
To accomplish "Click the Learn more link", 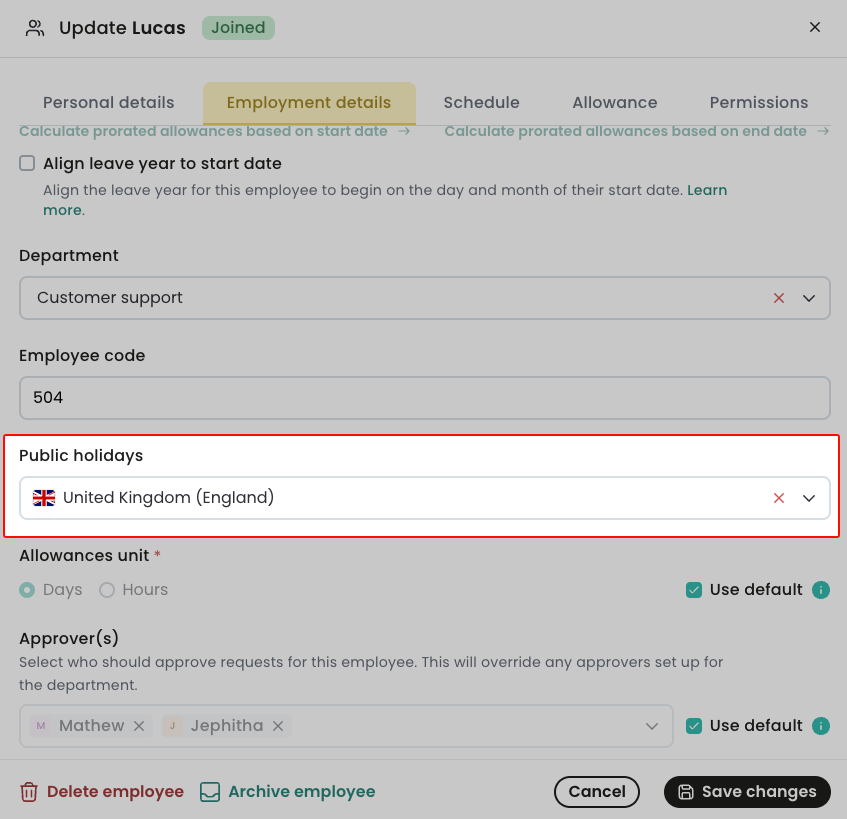I will (x=707, y=189).
